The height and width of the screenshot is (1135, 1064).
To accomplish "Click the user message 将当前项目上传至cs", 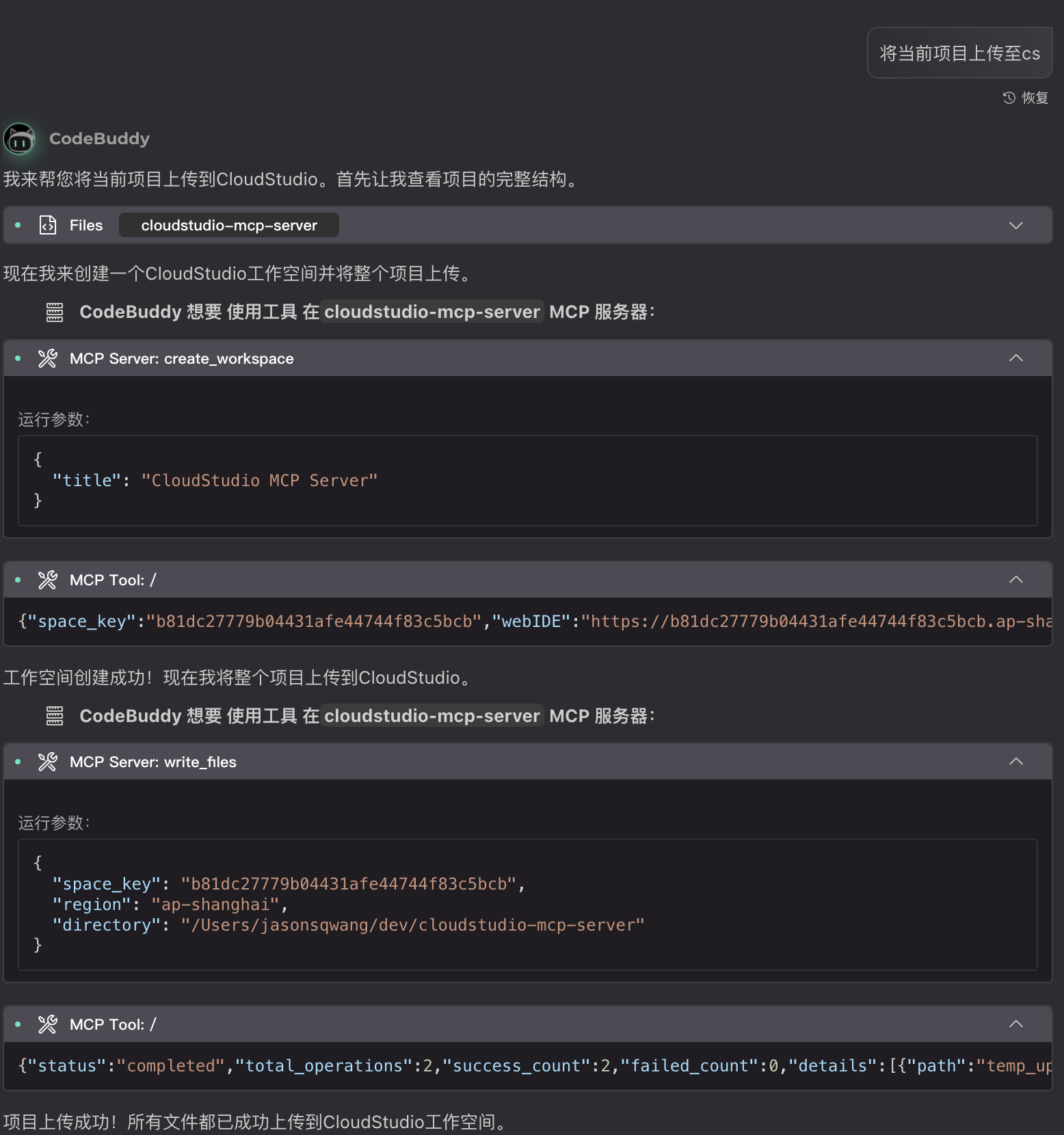I will (960, 53).
